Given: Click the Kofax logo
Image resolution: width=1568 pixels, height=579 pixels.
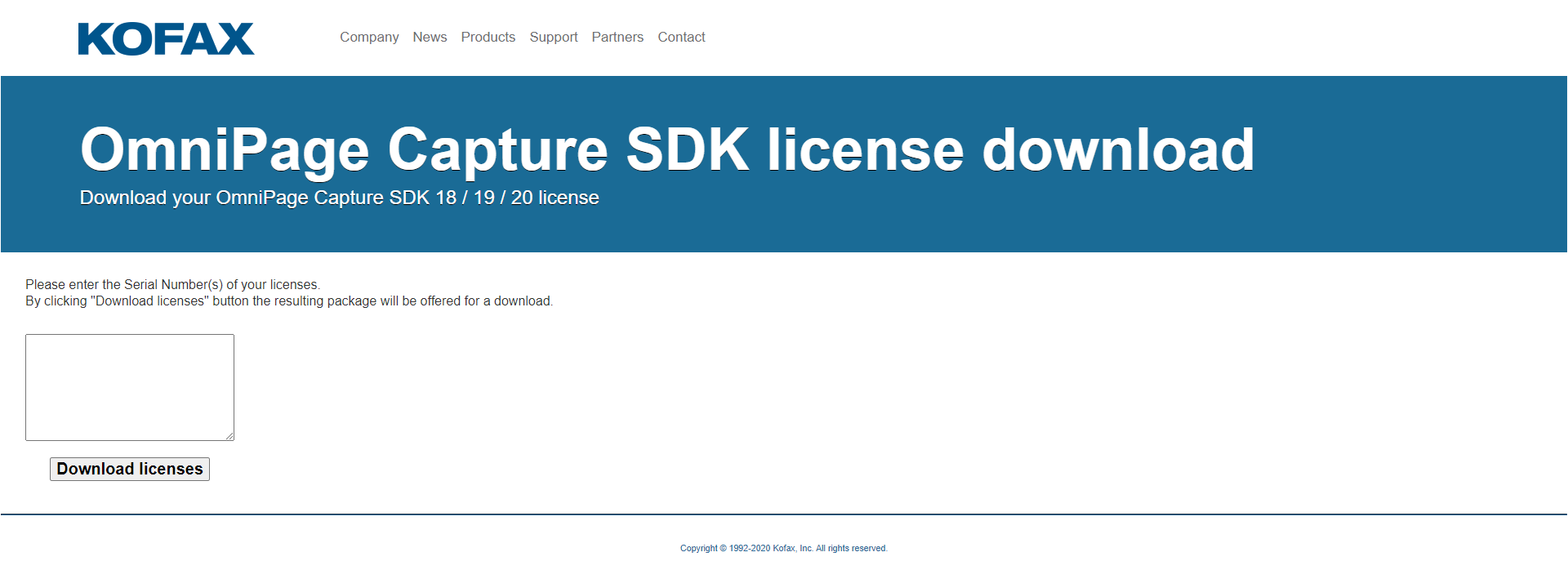Looking at the screenshot, I should pyautogui.click(x=166, y=38).
